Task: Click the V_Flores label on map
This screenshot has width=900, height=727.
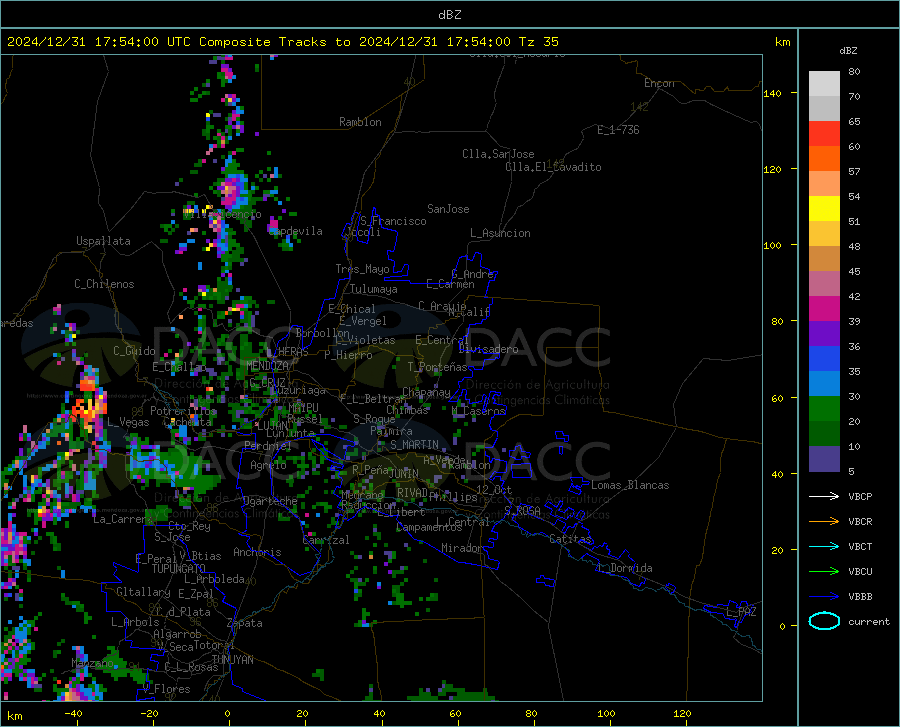Action: [x=166, y=689]
